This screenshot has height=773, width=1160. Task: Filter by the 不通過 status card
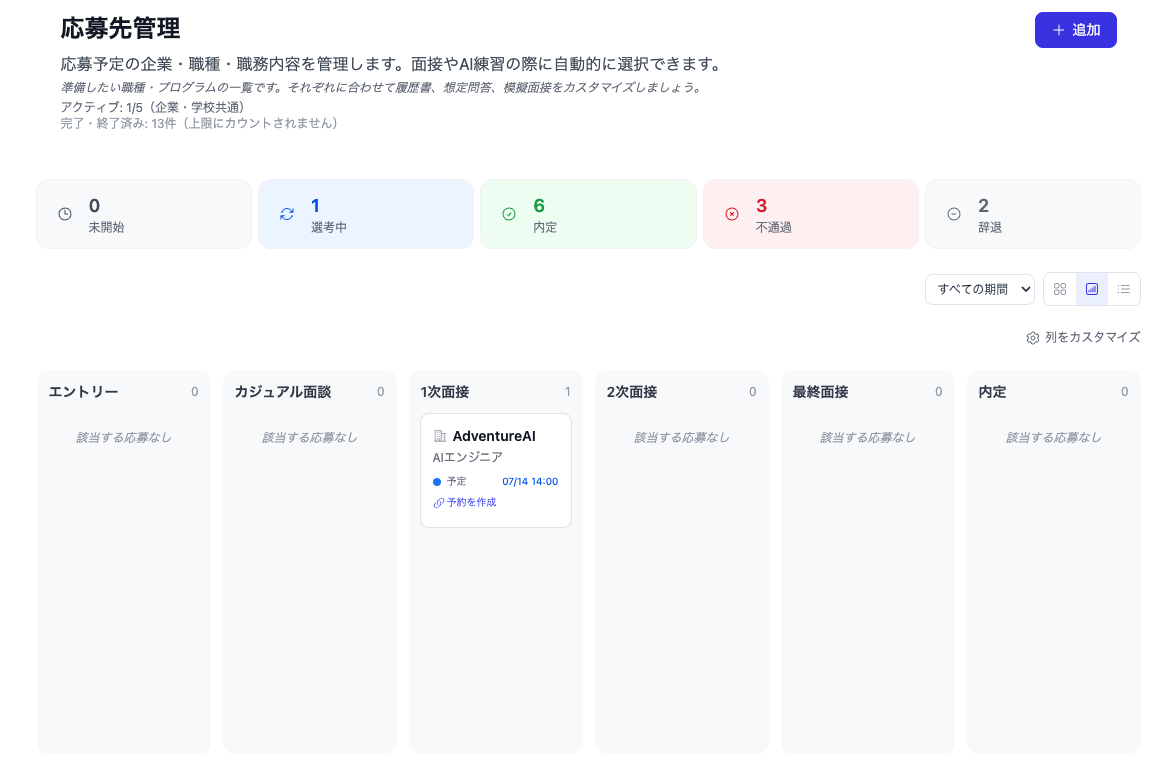point(811,214)
